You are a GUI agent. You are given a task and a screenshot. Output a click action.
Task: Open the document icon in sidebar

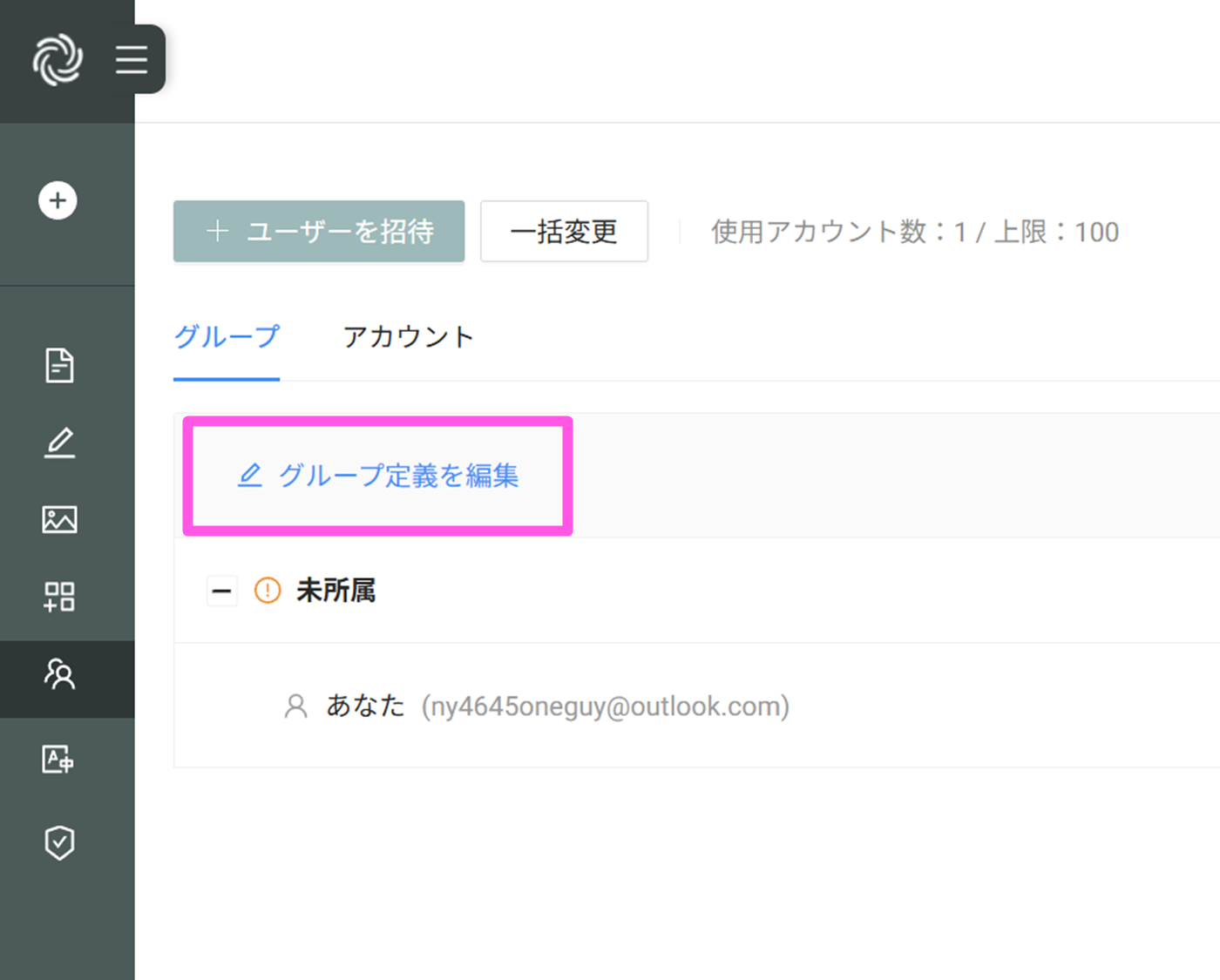coord(59,365)
